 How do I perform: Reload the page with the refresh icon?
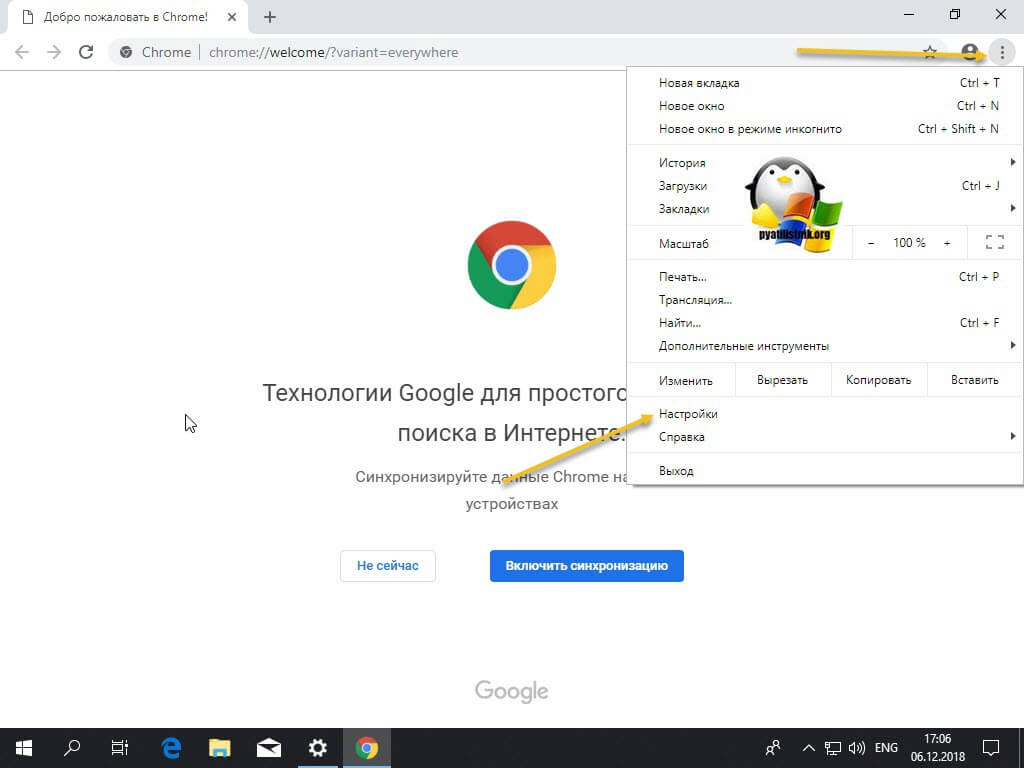point(86,52)
